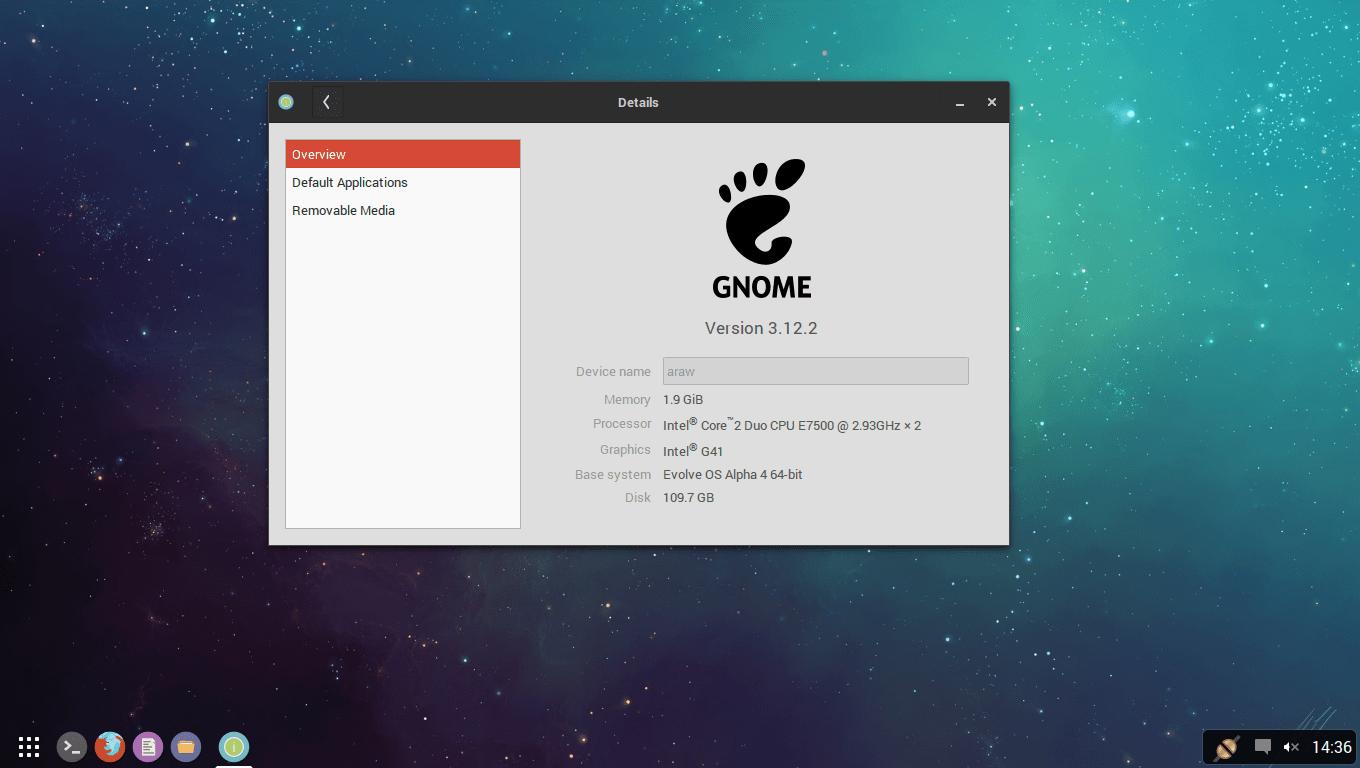Select the Intel G41 graphics value

[693, 450]
